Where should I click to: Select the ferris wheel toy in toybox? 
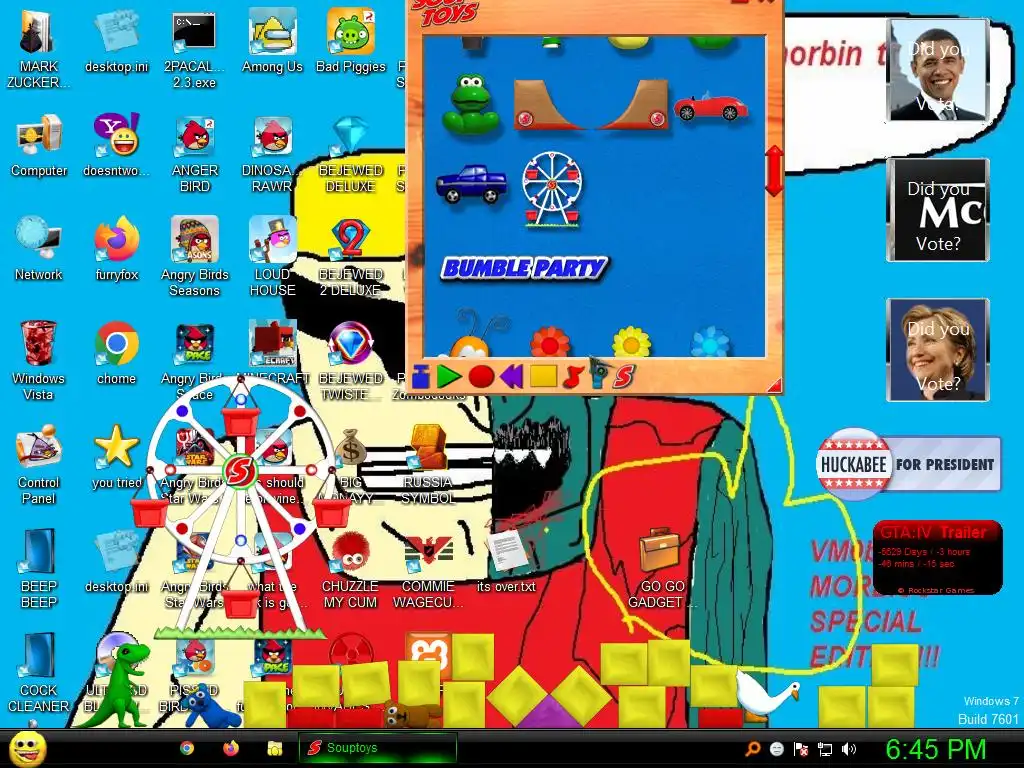(x=552, y=189)
